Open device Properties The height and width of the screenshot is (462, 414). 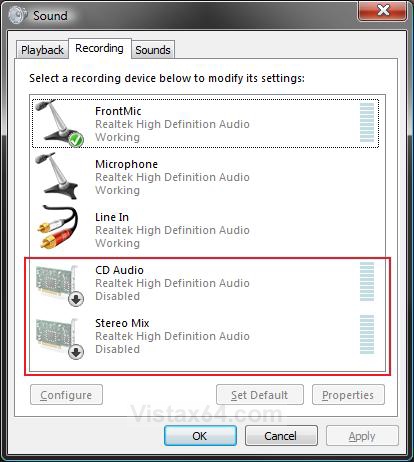click(x=348, y=395)
